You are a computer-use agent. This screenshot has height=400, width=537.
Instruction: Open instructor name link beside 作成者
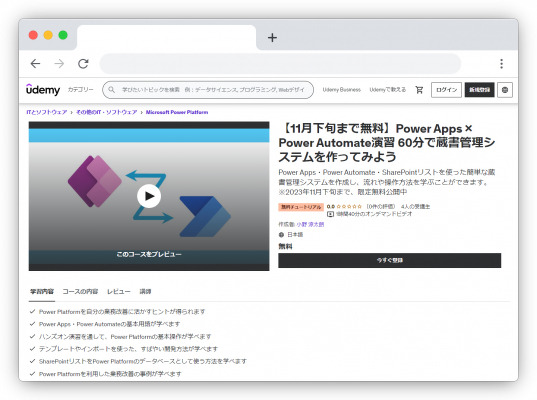tap(310, 224)
